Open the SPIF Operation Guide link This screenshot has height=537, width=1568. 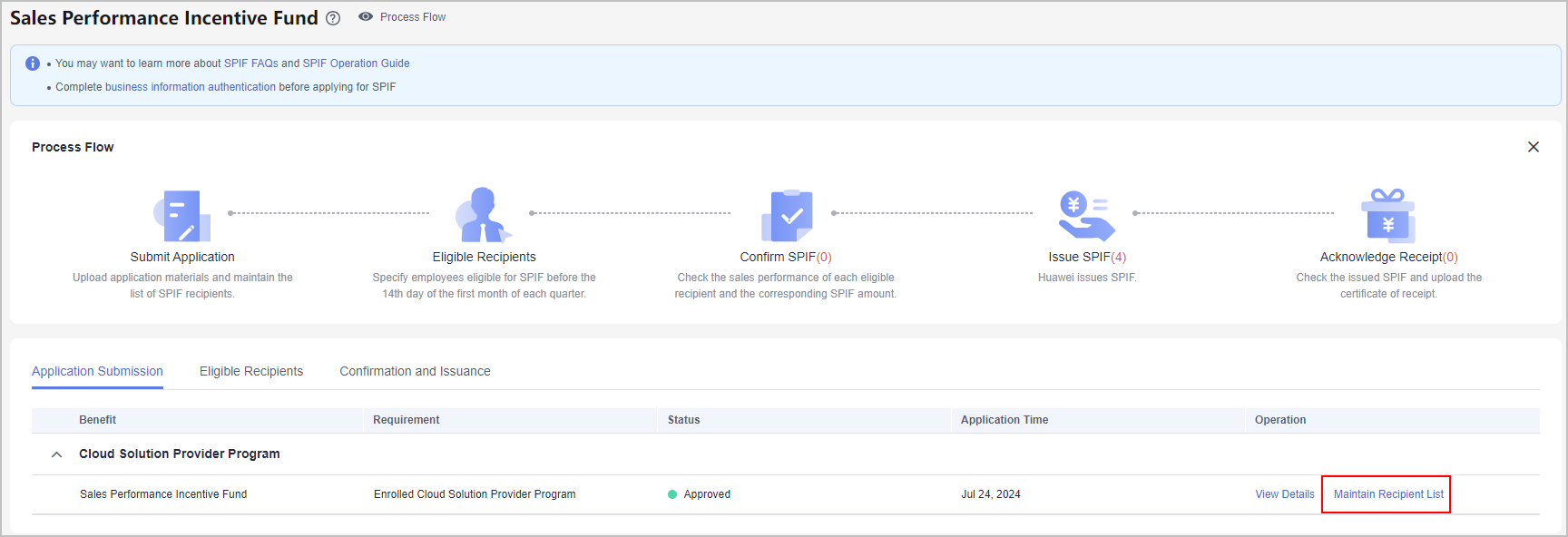[x=356, y=63]
